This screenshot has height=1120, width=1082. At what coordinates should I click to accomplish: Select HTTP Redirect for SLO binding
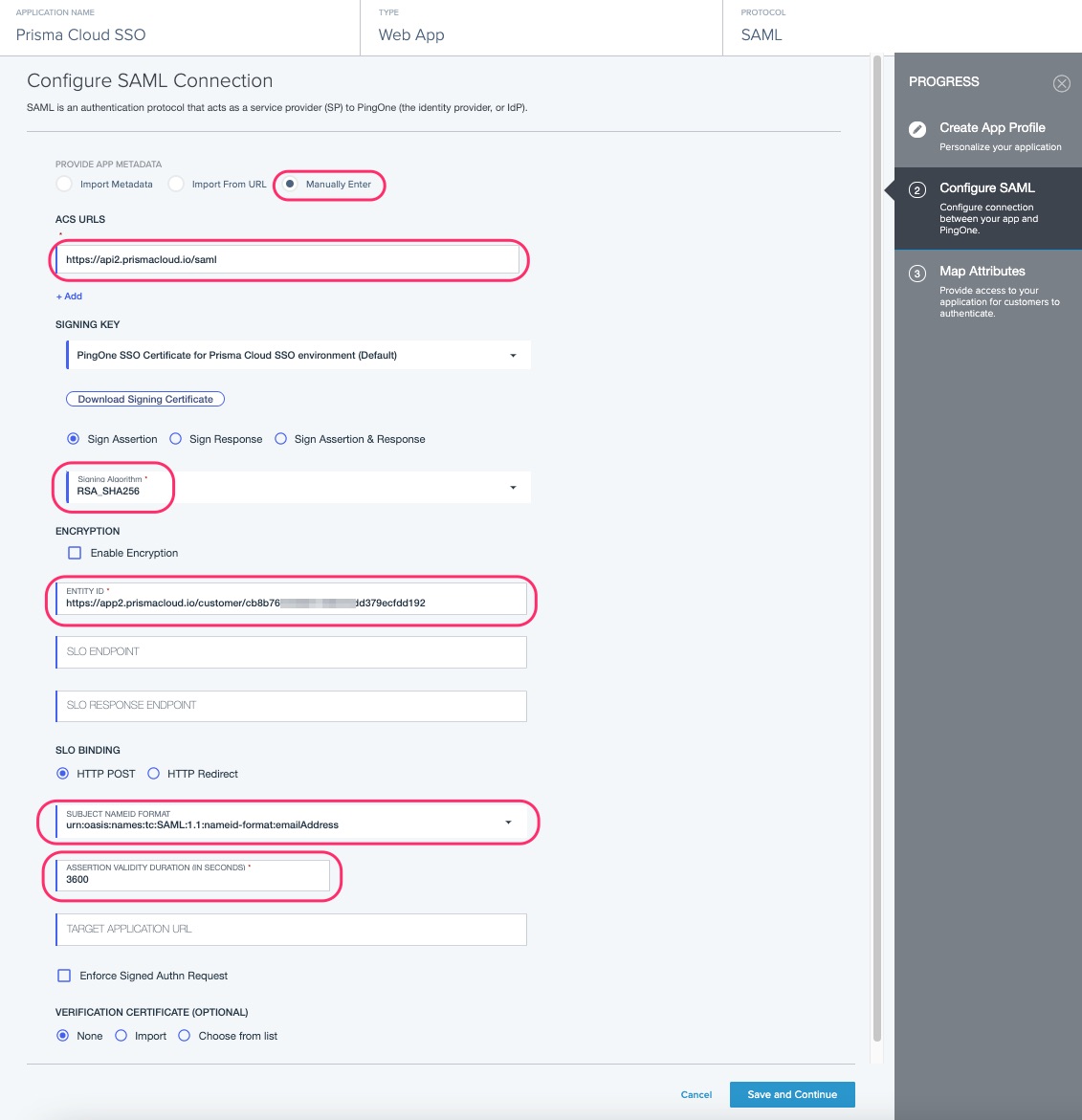(153, 774)
